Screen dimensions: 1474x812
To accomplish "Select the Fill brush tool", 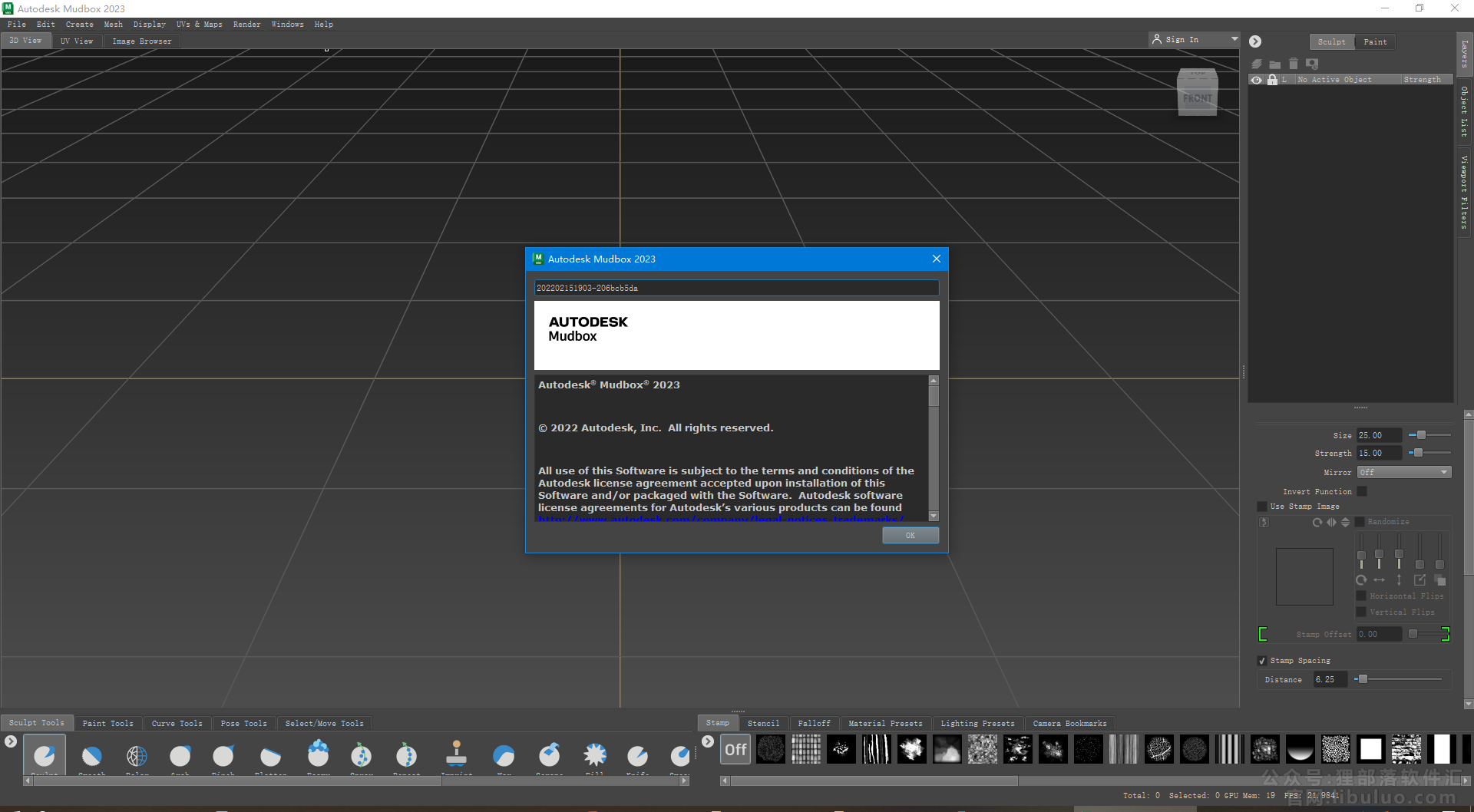I will [x=594, y=756].
